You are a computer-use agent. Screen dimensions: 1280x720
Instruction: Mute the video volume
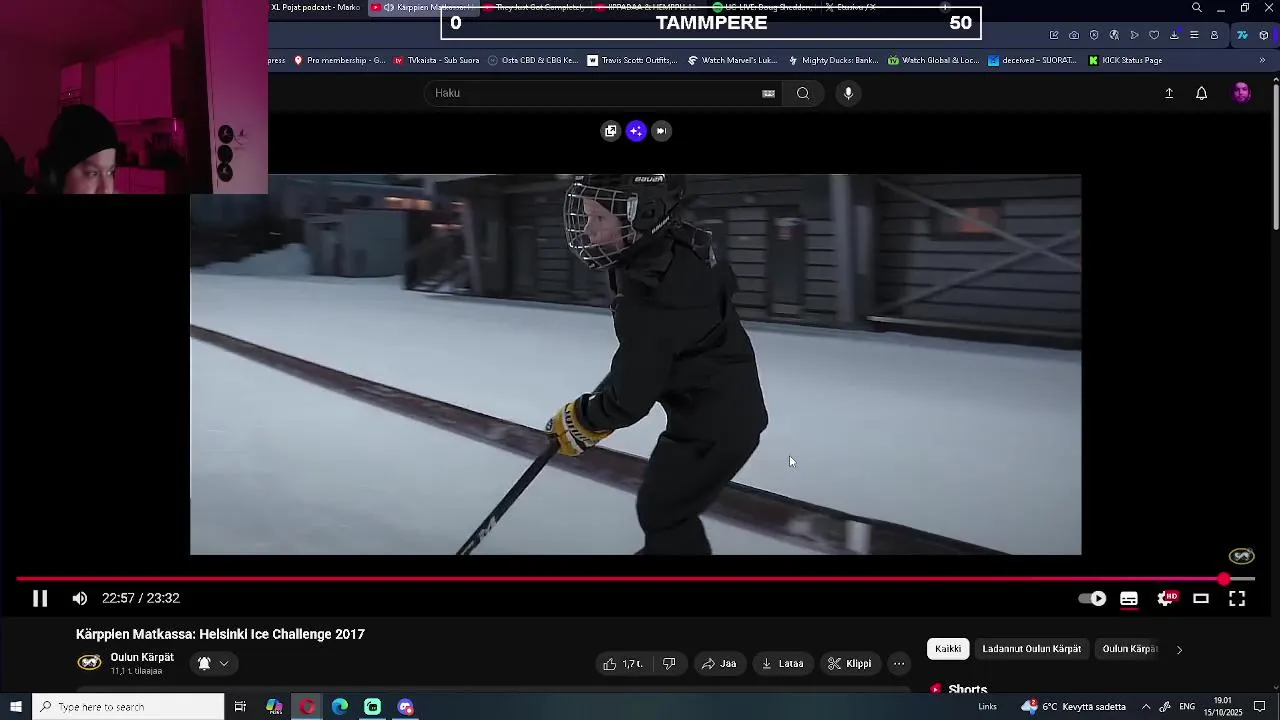click(80, 598)
